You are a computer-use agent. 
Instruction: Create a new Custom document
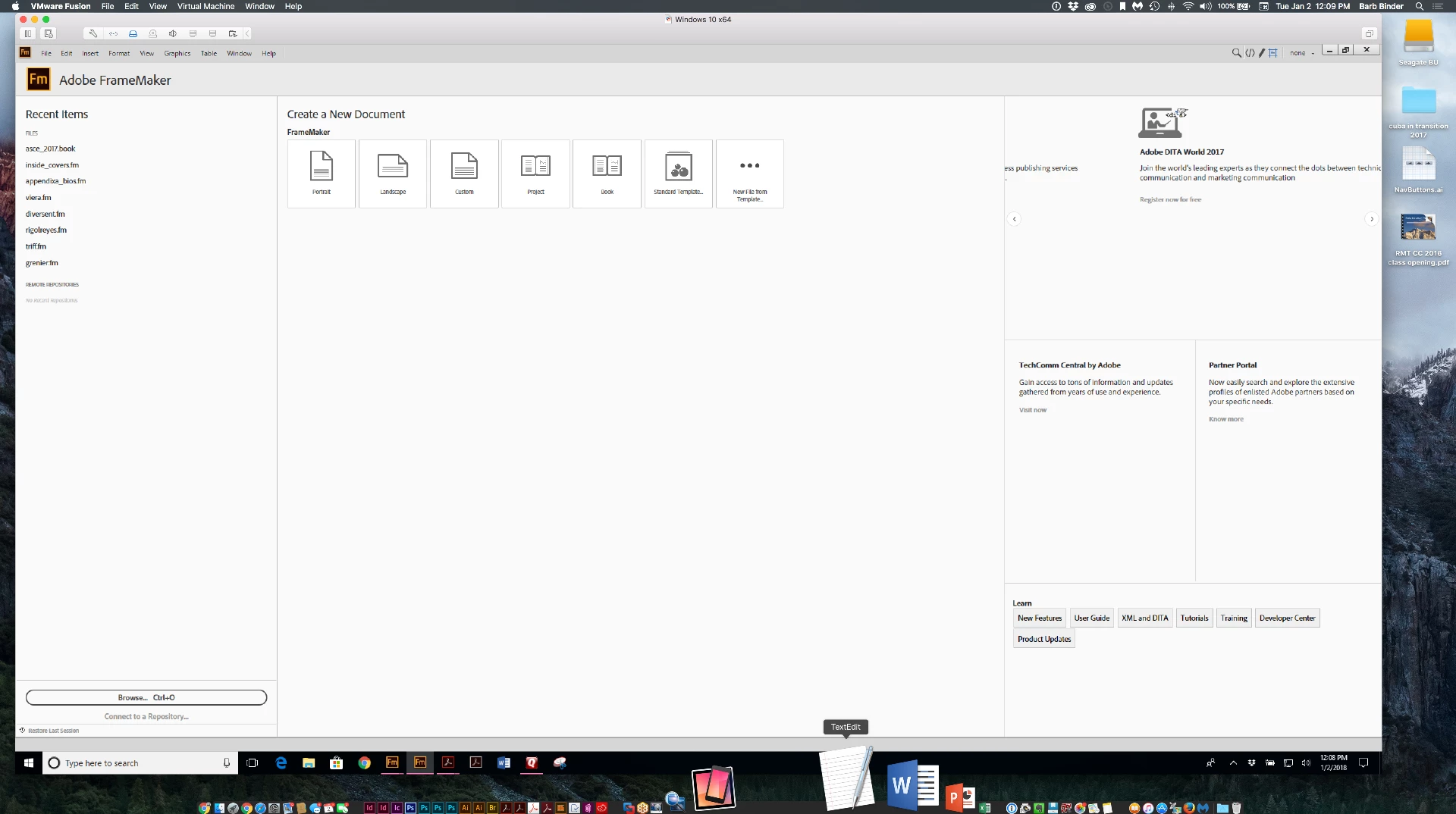pyautogui.click(x=464, y=174)
